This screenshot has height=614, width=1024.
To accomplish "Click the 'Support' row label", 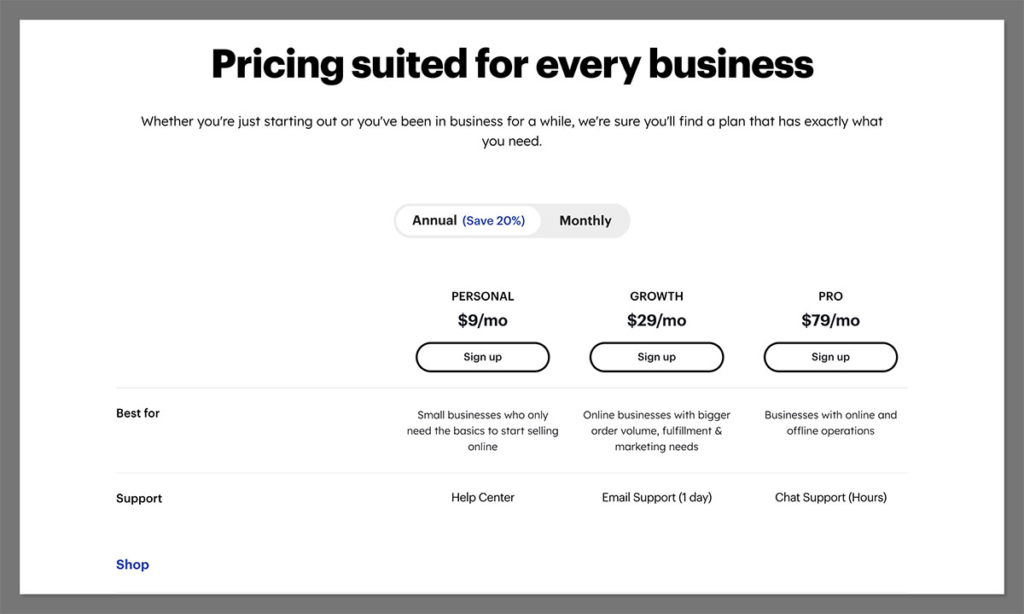I will pos(139,498).
